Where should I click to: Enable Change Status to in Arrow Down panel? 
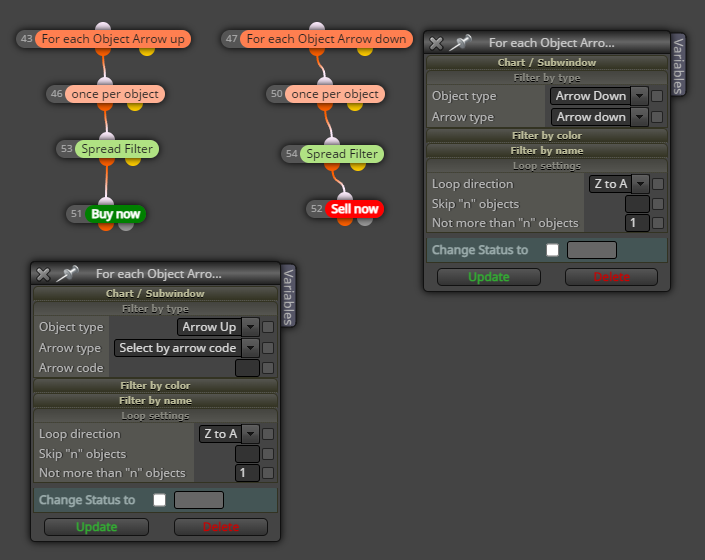point(553,250)
